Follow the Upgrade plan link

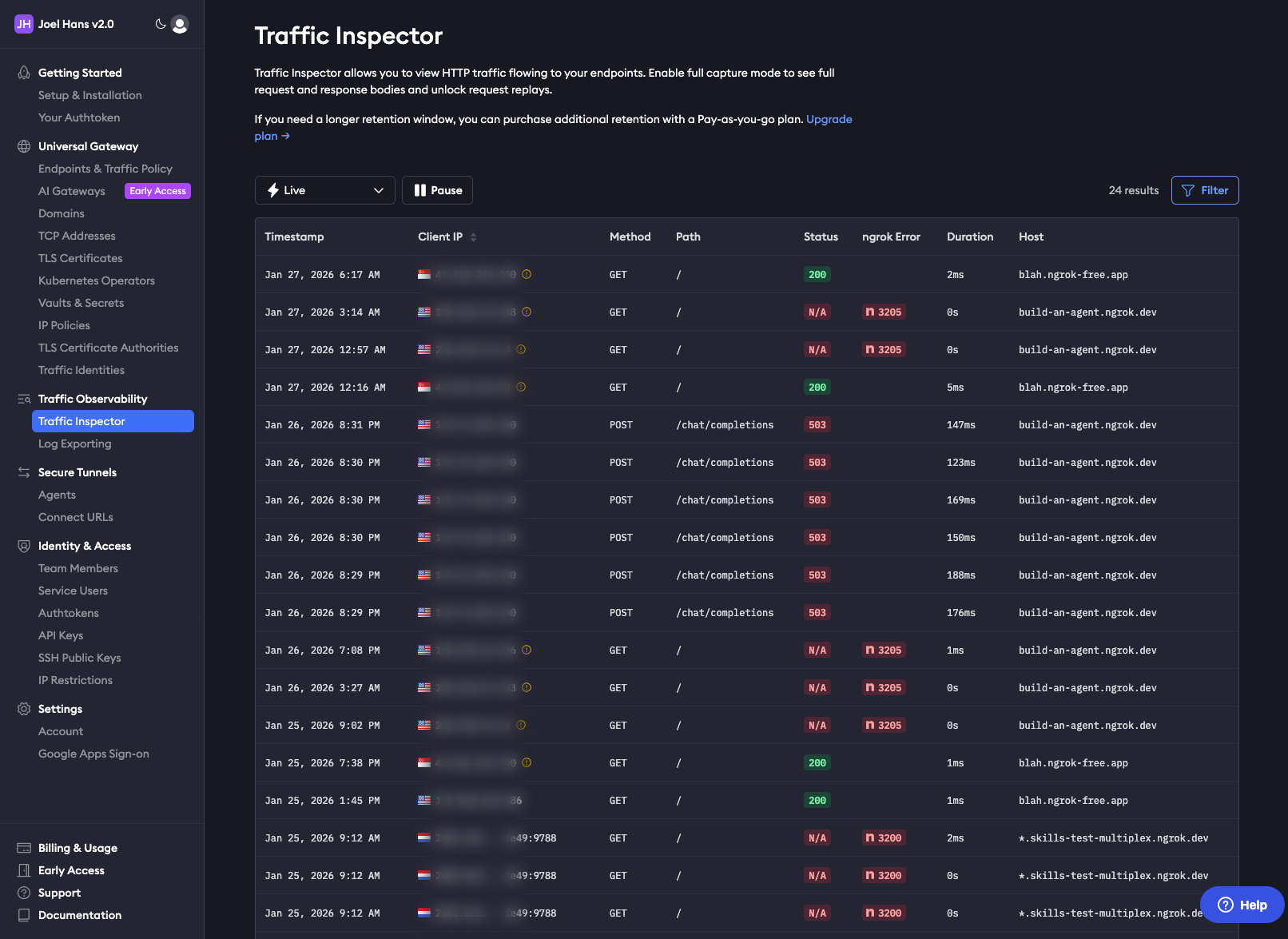point(829,119)
